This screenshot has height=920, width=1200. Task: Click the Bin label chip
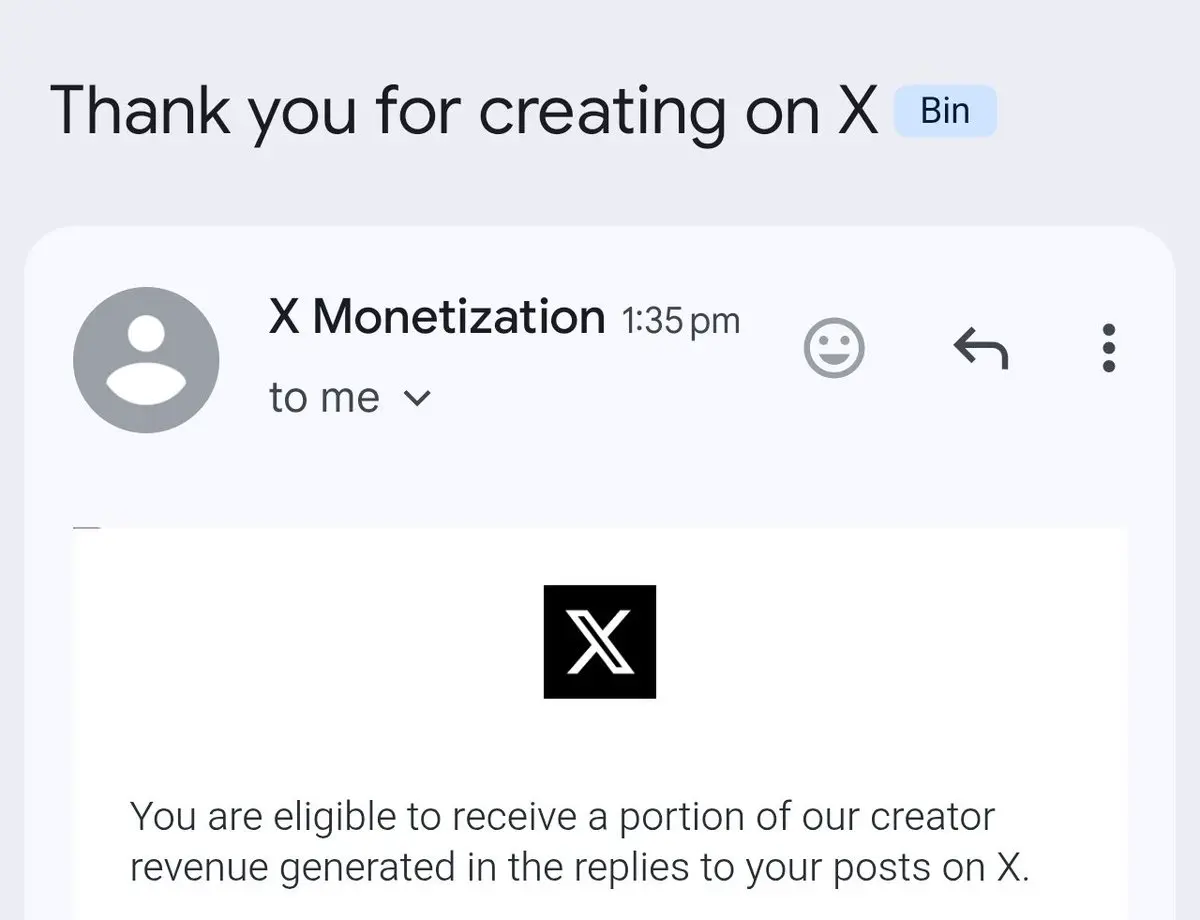pyautogui.click(x=945, y=111)
